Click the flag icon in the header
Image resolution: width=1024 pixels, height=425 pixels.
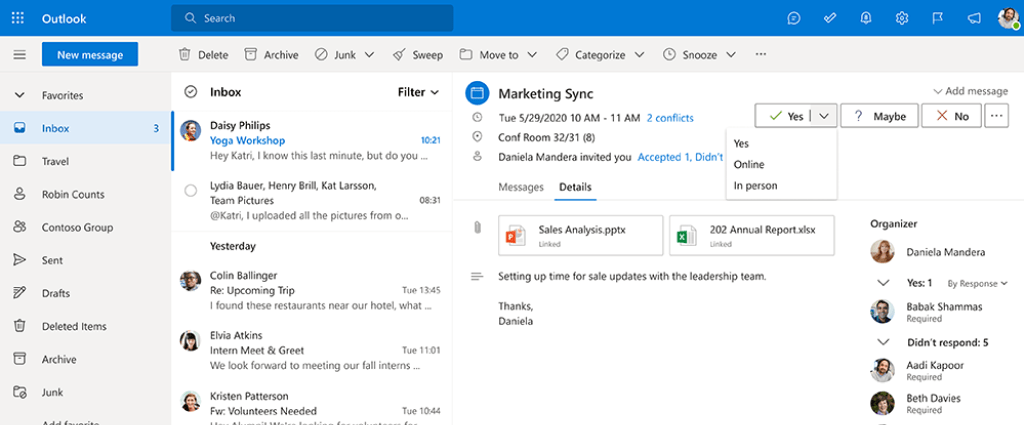[x=938, y=18]
